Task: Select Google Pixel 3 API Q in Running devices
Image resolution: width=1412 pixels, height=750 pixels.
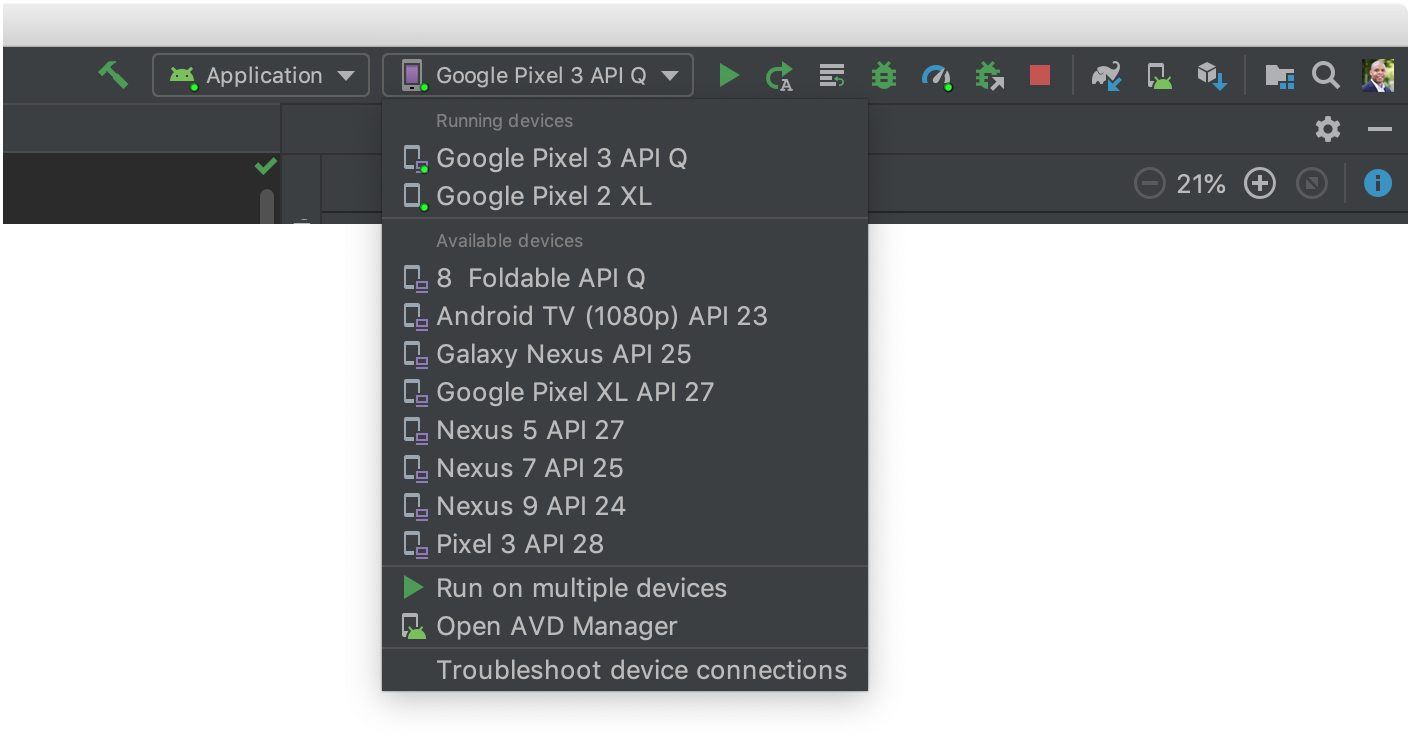Action: tap(625, 158)
